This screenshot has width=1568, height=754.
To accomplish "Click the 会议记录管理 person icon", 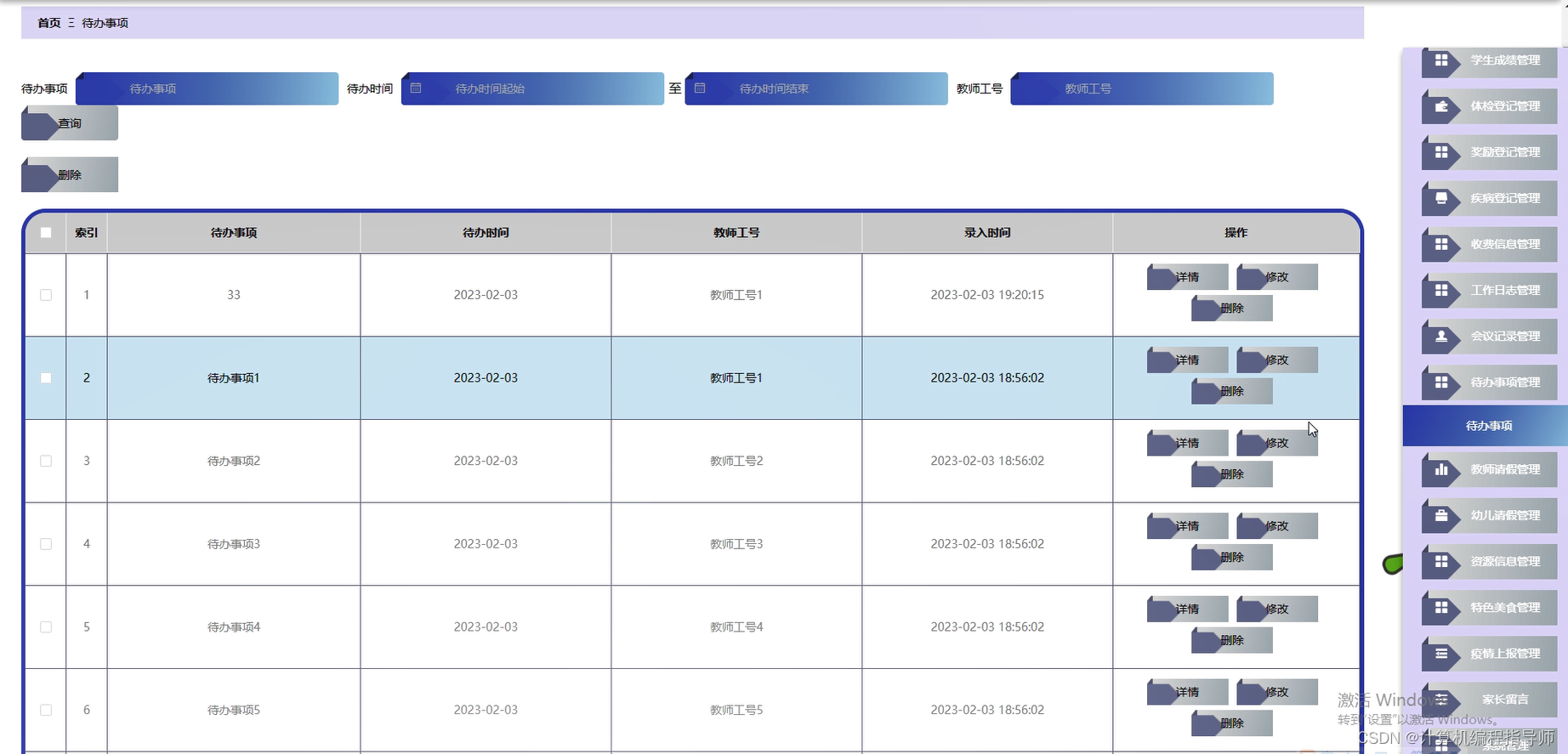I will (1440, 336).
